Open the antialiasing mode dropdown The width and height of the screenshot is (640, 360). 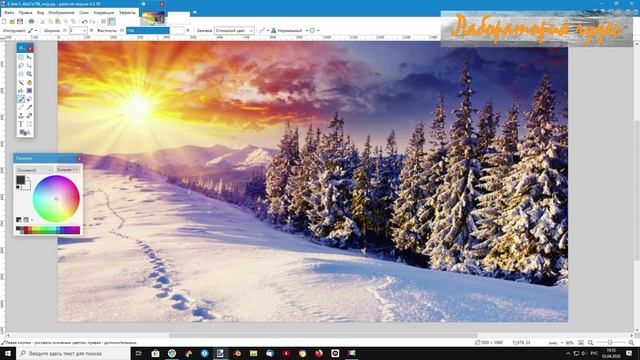point(263,31)
